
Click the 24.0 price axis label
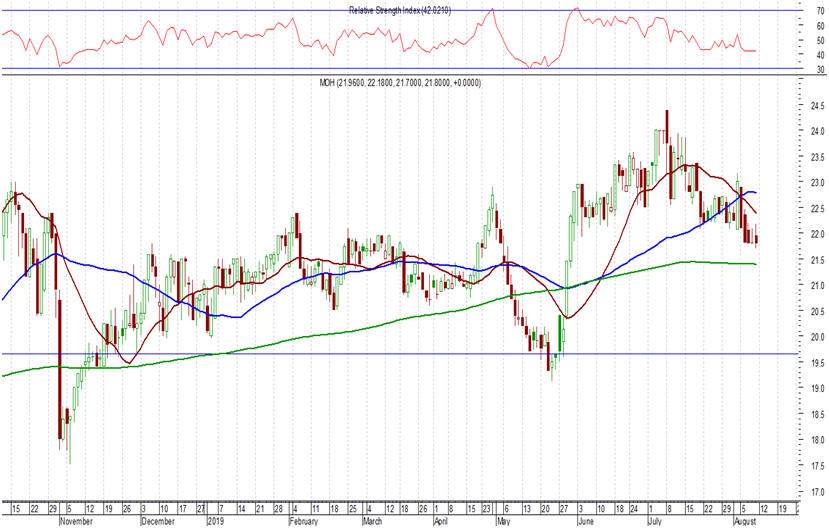click(818, 131)
